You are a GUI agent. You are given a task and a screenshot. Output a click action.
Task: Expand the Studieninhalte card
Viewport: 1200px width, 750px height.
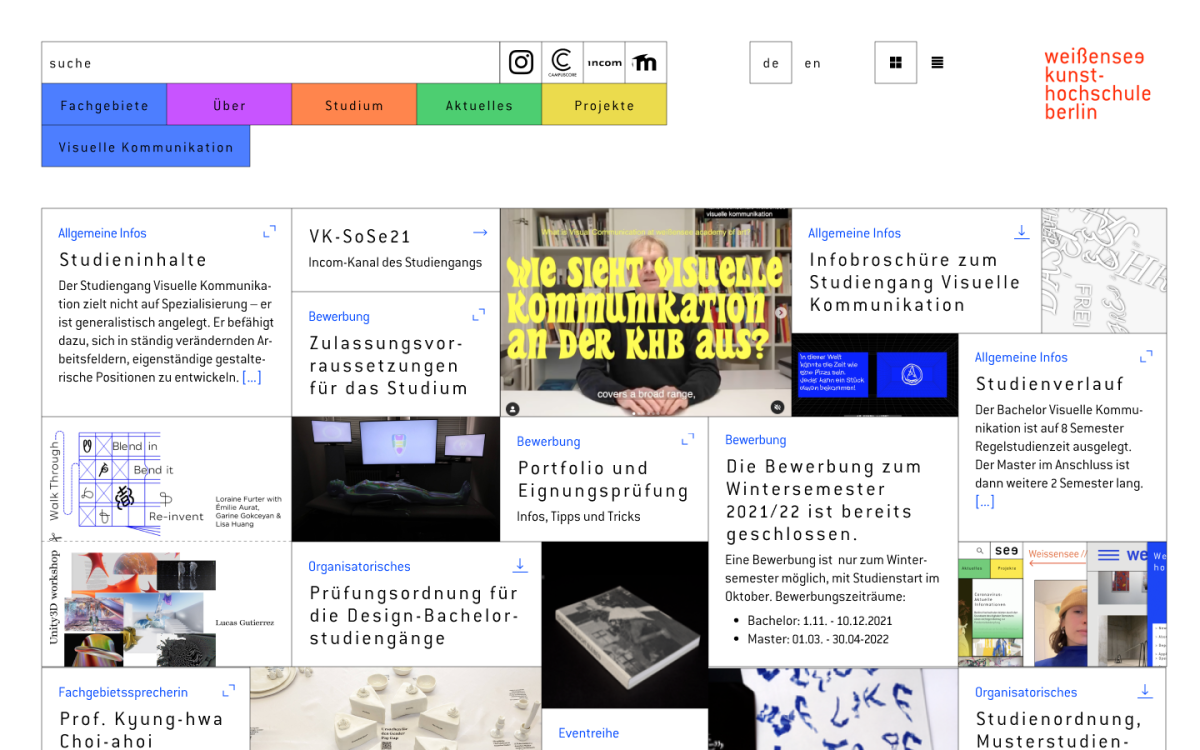pyautogui.click(x=269, y=232)
